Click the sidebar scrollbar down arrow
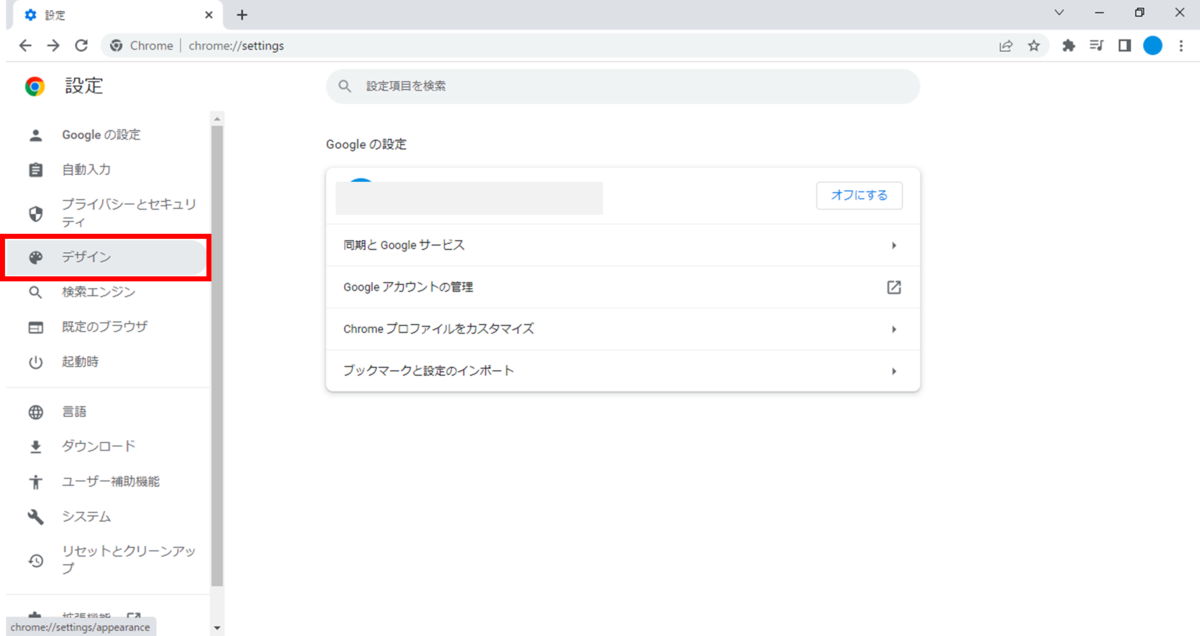The width and height of the screenshot is (1200, 636). (217, 628)
